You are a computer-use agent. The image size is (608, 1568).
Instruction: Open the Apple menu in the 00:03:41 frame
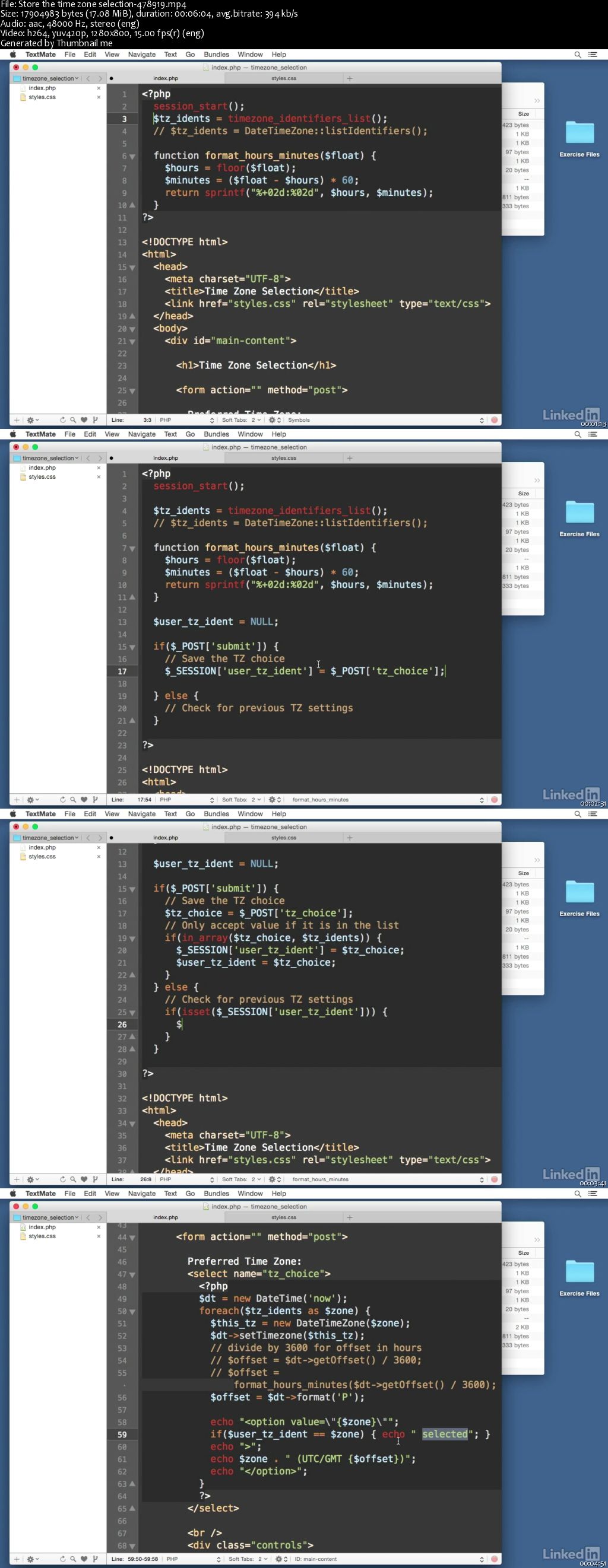13,814
